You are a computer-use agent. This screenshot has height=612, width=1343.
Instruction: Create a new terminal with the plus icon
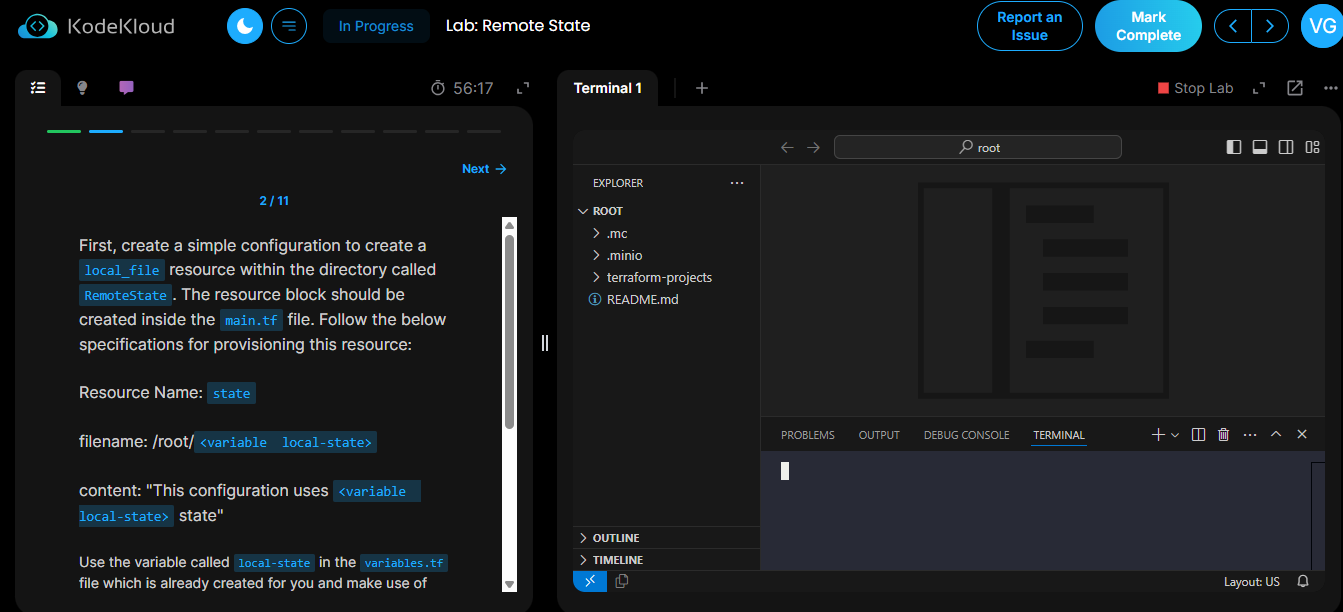pyautogui.click(x=1158, y=435)
